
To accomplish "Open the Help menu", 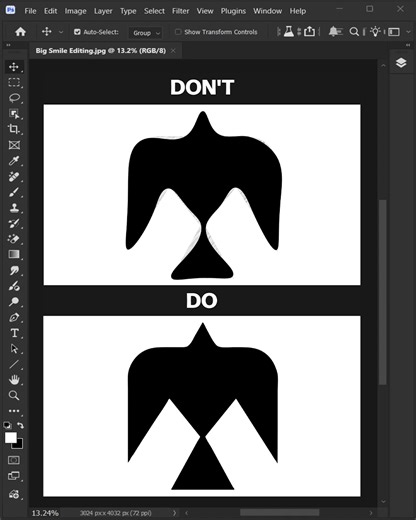I will pyautogui.click(x=298, y=11).
